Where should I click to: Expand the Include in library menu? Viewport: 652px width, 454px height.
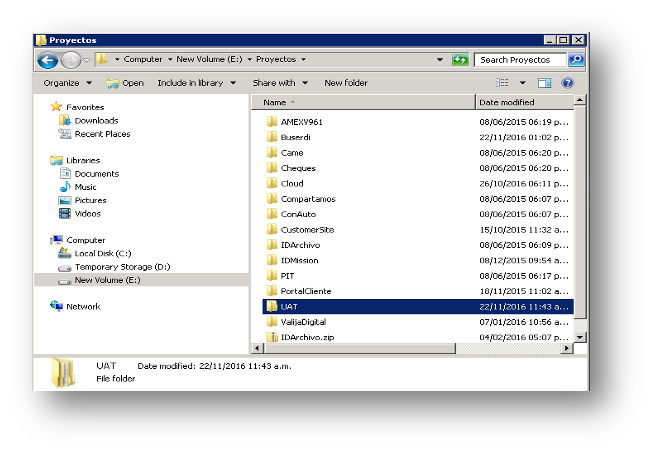coord(194,83)
